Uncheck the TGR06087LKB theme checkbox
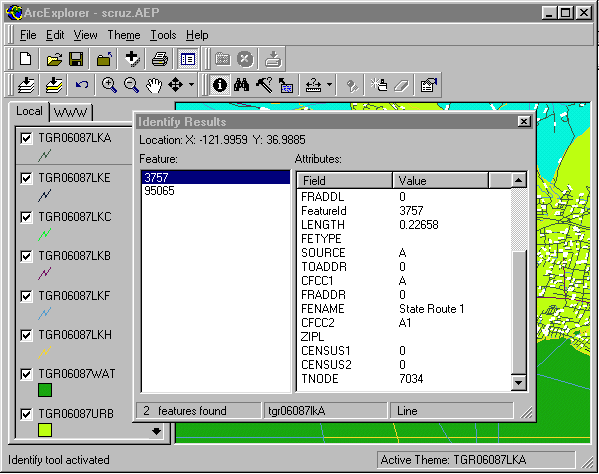Image resolution: width=599 pixels, height=474 pixels. click(26, 256)
